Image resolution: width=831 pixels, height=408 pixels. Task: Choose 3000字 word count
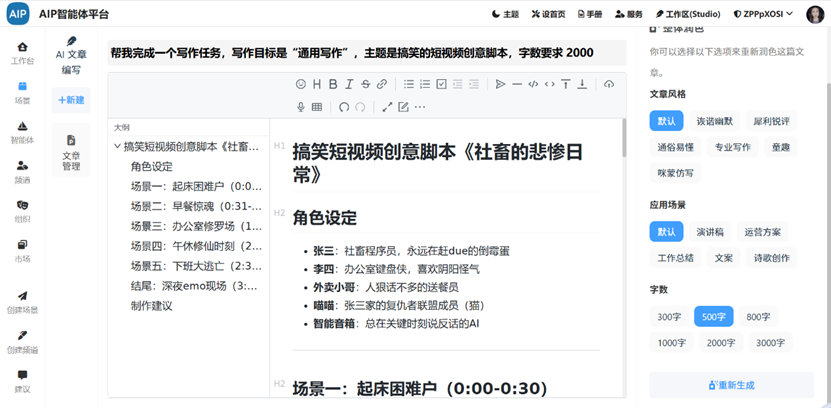[771, 342]
